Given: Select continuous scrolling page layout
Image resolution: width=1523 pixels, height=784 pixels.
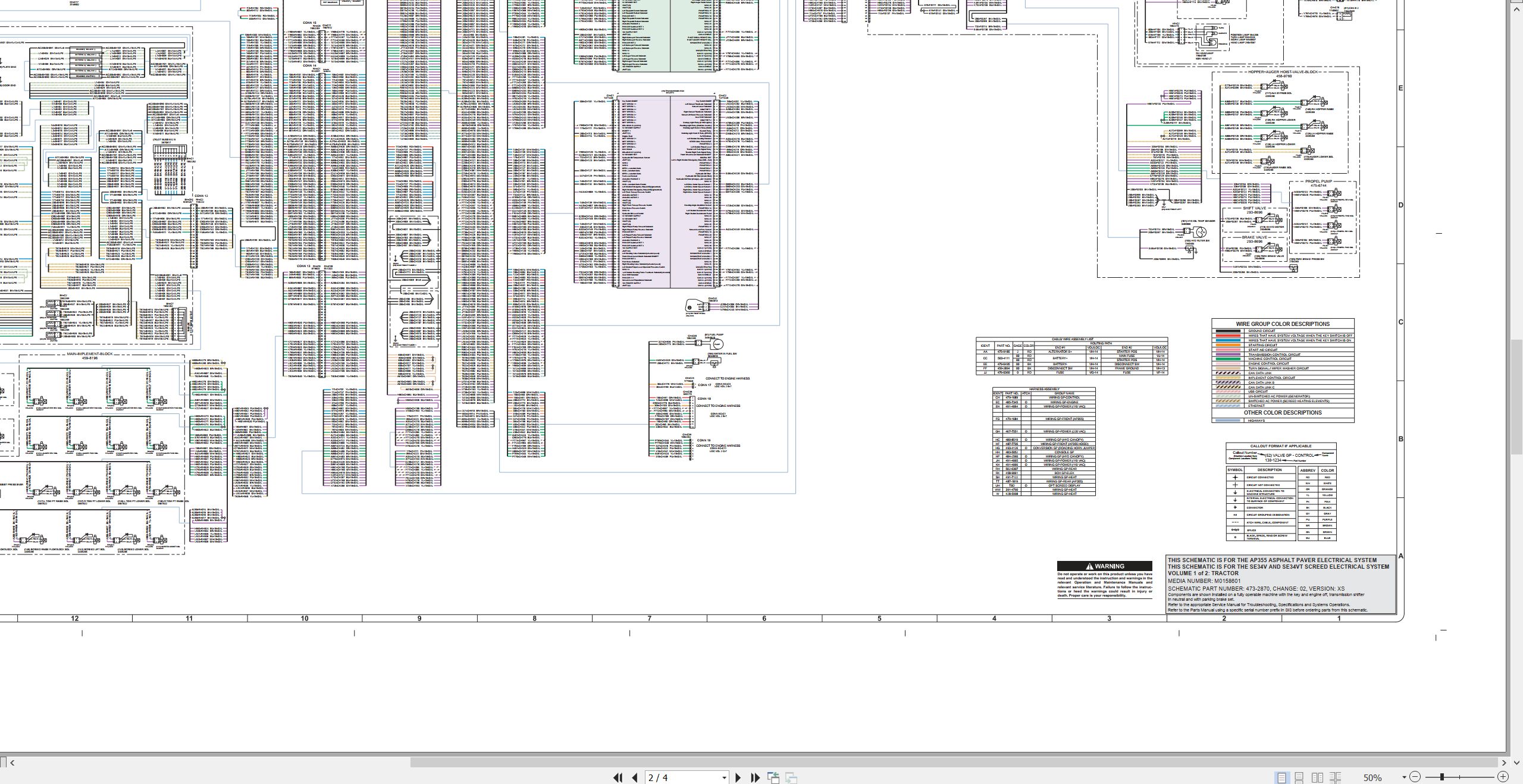Looking at the screenshot, I should click(x=1299, y=777).
